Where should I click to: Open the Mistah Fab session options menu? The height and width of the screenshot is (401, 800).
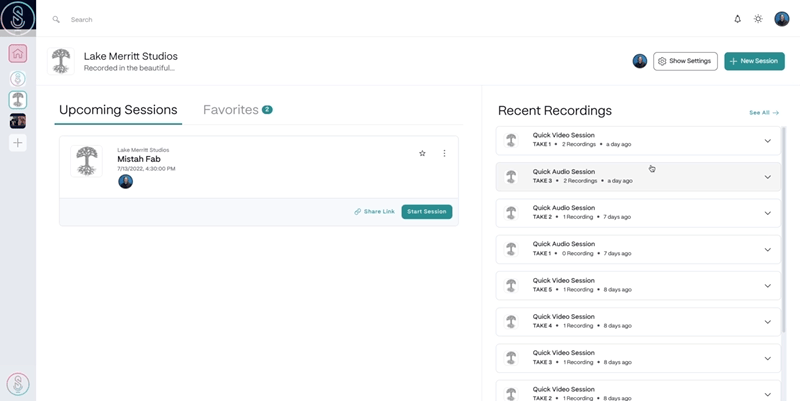444,153
